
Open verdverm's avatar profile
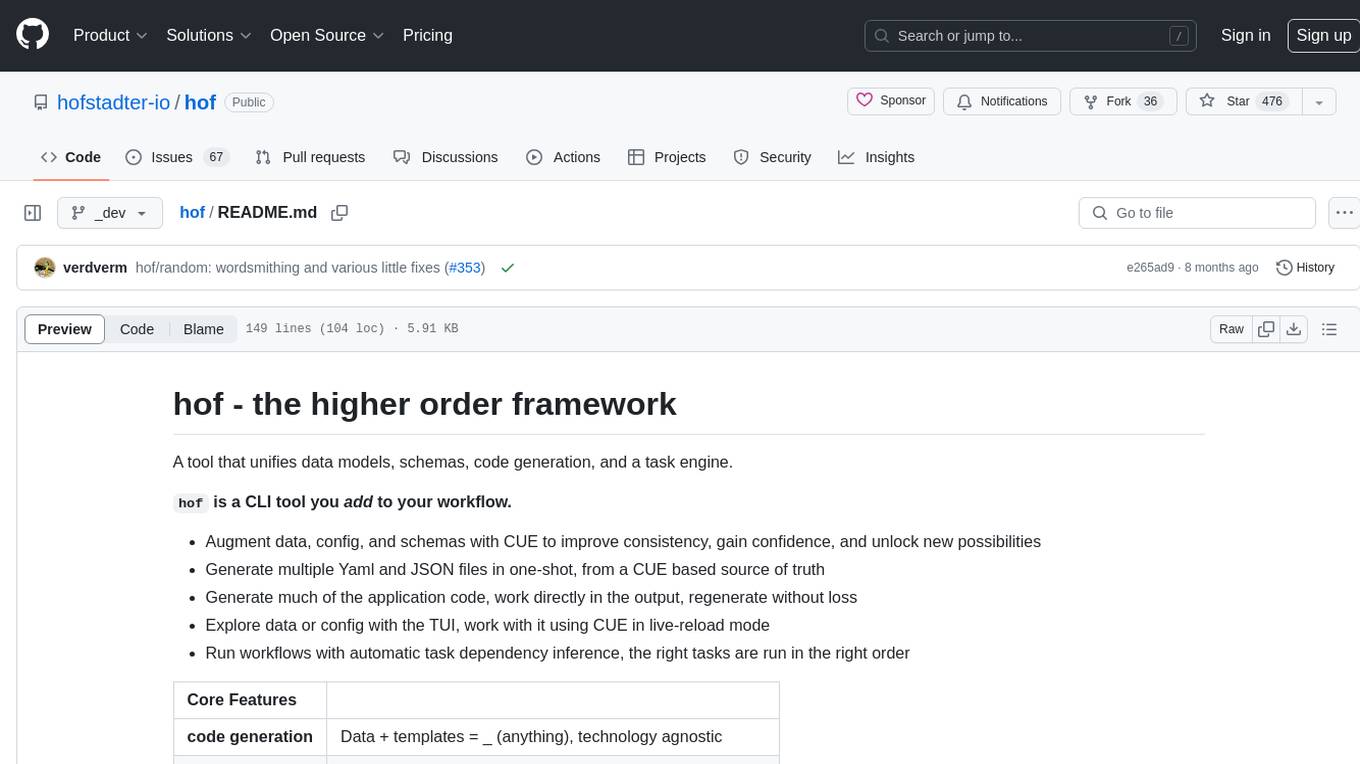[44, 268]
